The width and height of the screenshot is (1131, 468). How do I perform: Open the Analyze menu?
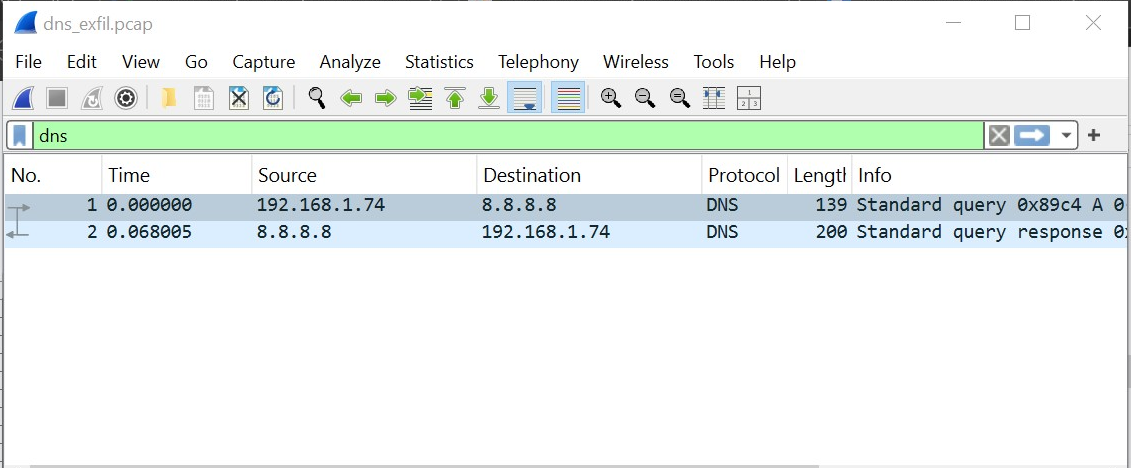pyautogui.click(x=350, y=62)
